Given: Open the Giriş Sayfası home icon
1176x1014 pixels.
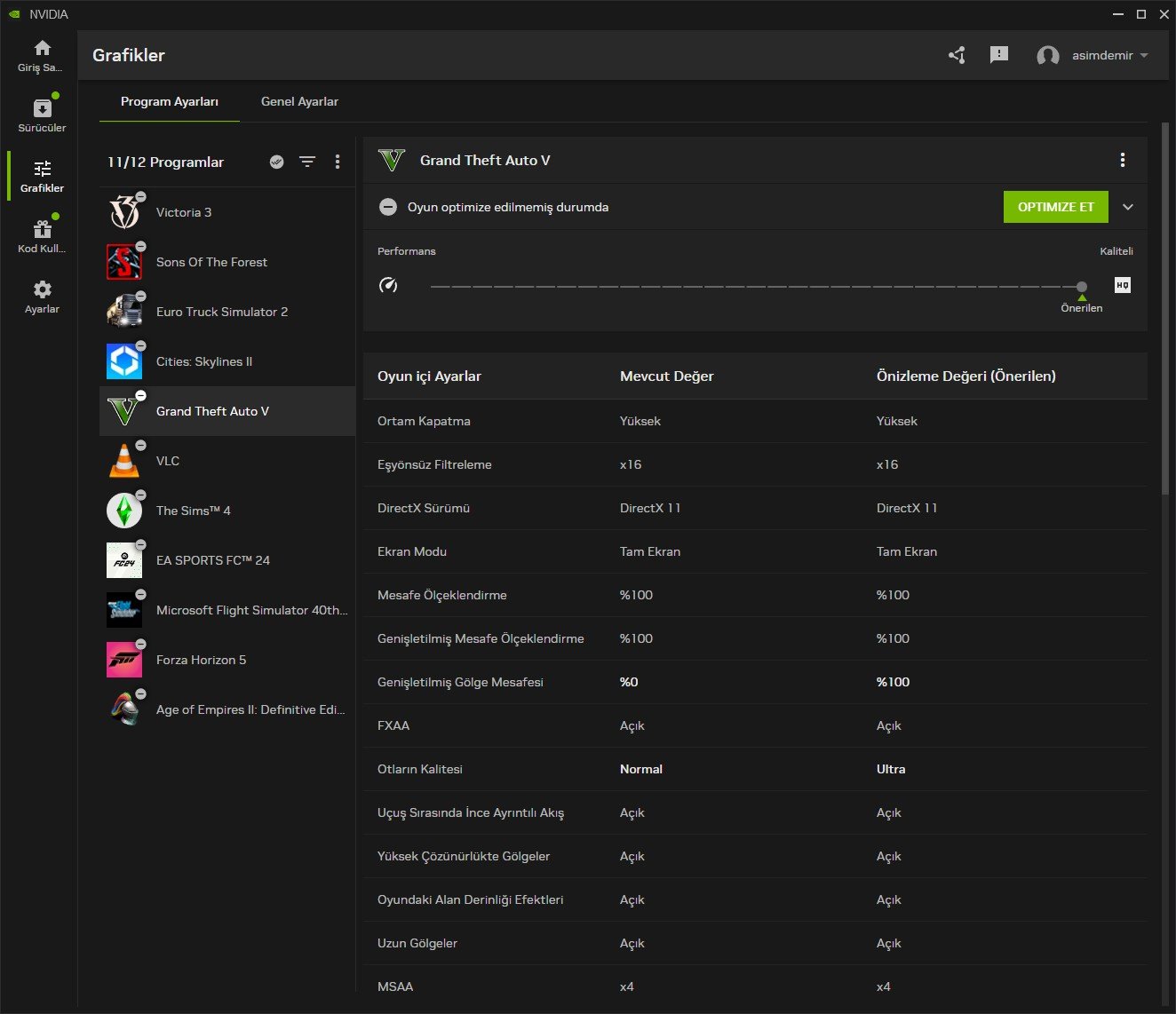Looking at the screenshot, I should pyautogui.click(x=42, y=48).
